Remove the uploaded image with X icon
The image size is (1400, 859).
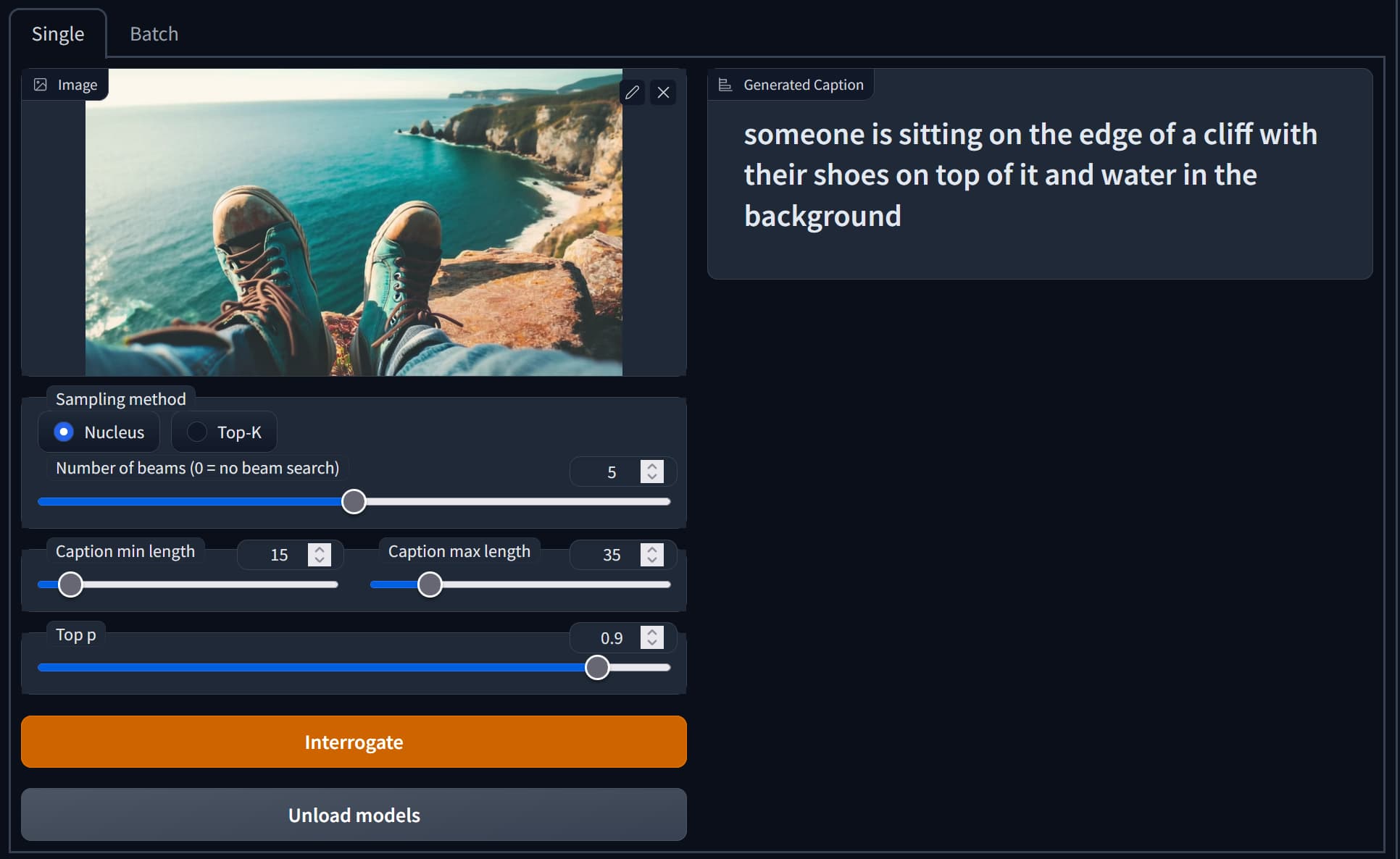(x=663, y=92)
